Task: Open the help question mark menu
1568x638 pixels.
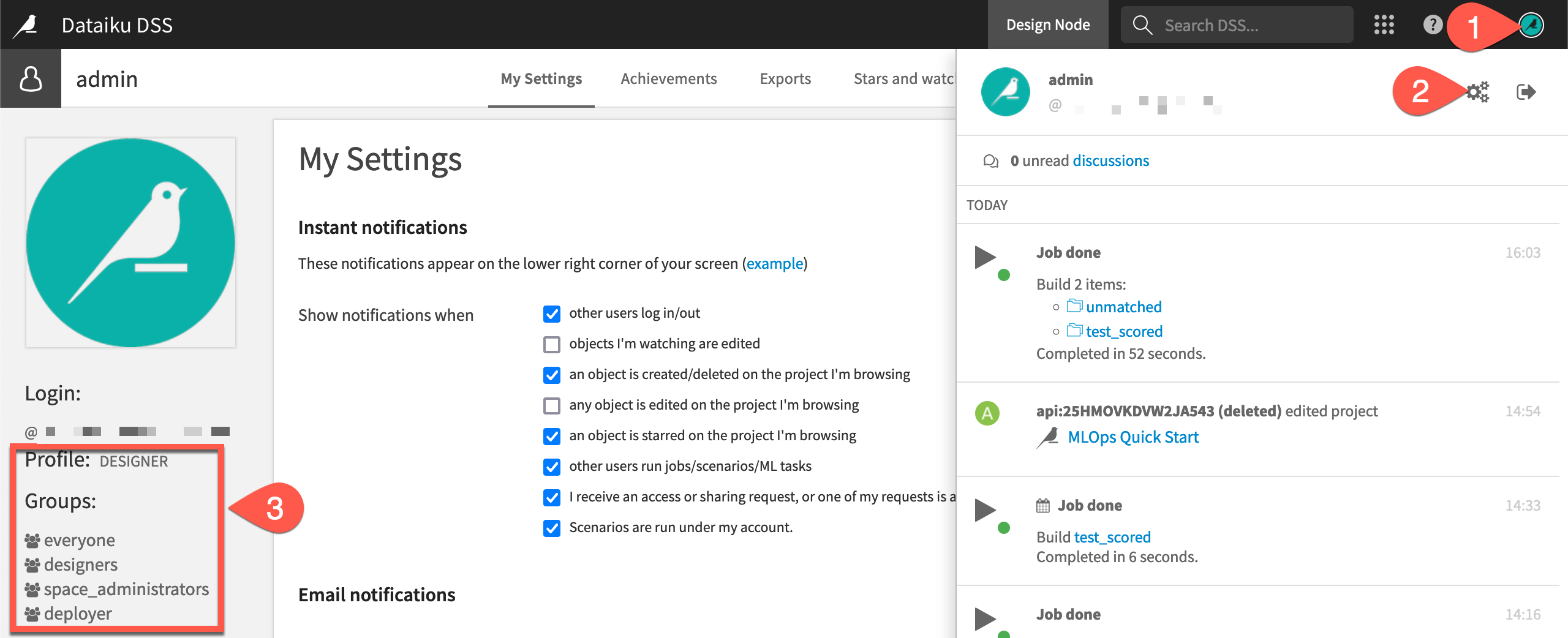Action: click(1433, 24)
